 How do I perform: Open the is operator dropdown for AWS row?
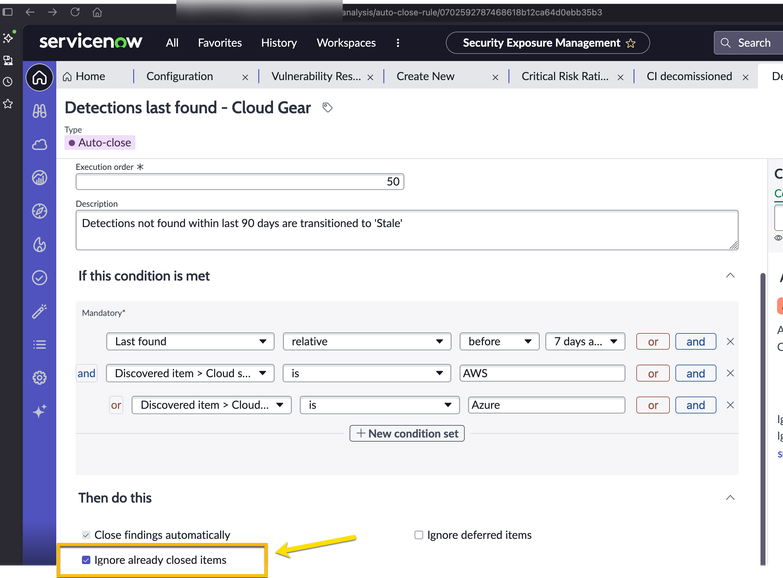pos(367,373)
